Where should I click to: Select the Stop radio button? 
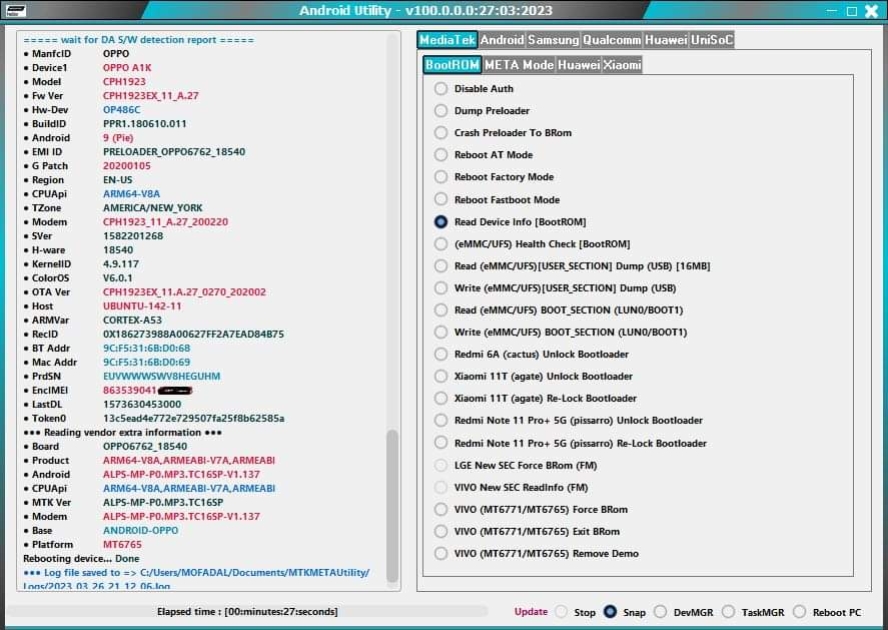(x=561, y=612)
